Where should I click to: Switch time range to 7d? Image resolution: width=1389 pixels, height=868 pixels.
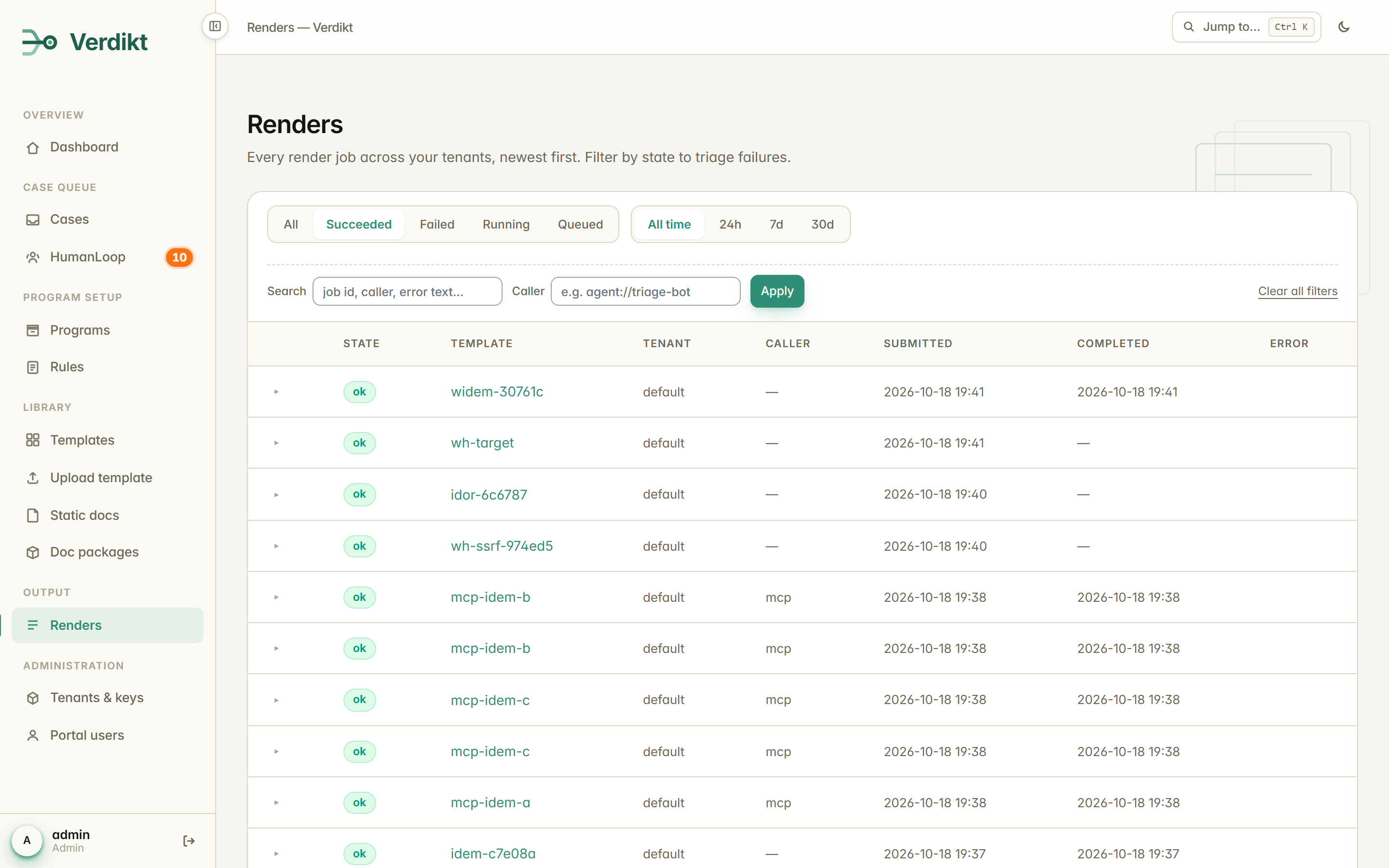coord(776,224)
